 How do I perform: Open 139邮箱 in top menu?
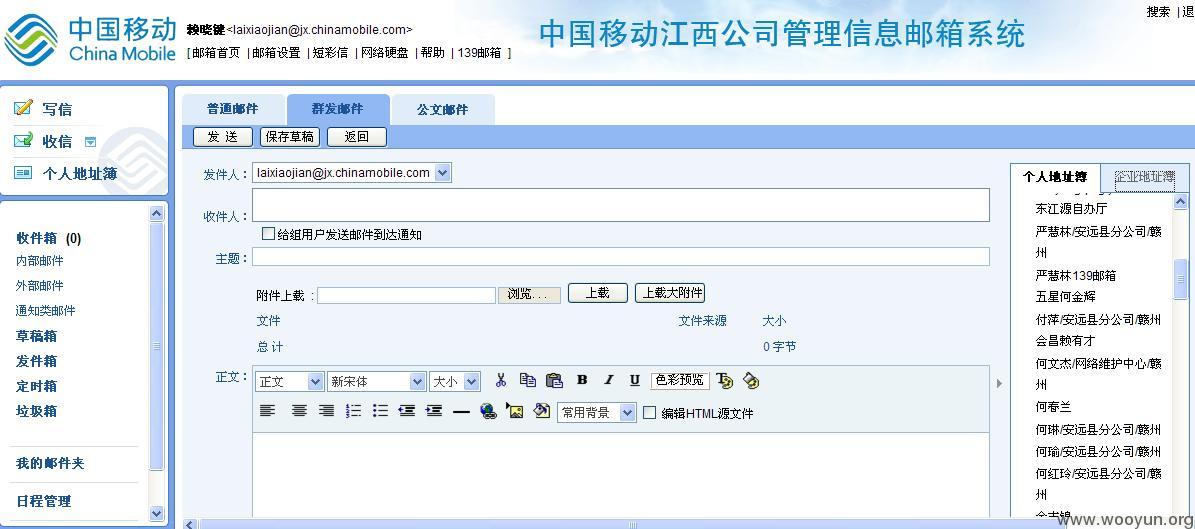click(479, 53)
